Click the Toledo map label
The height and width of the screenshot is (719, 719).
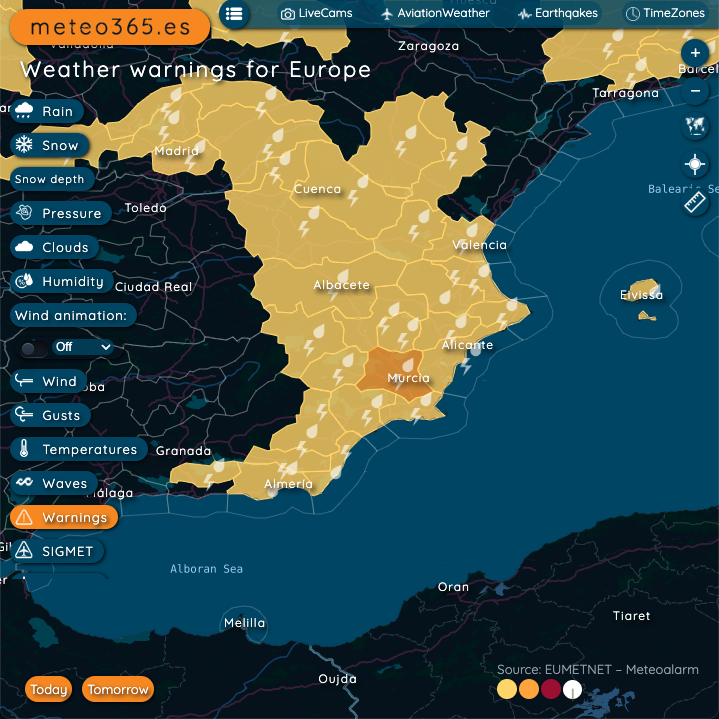click(x=145, y=208)
